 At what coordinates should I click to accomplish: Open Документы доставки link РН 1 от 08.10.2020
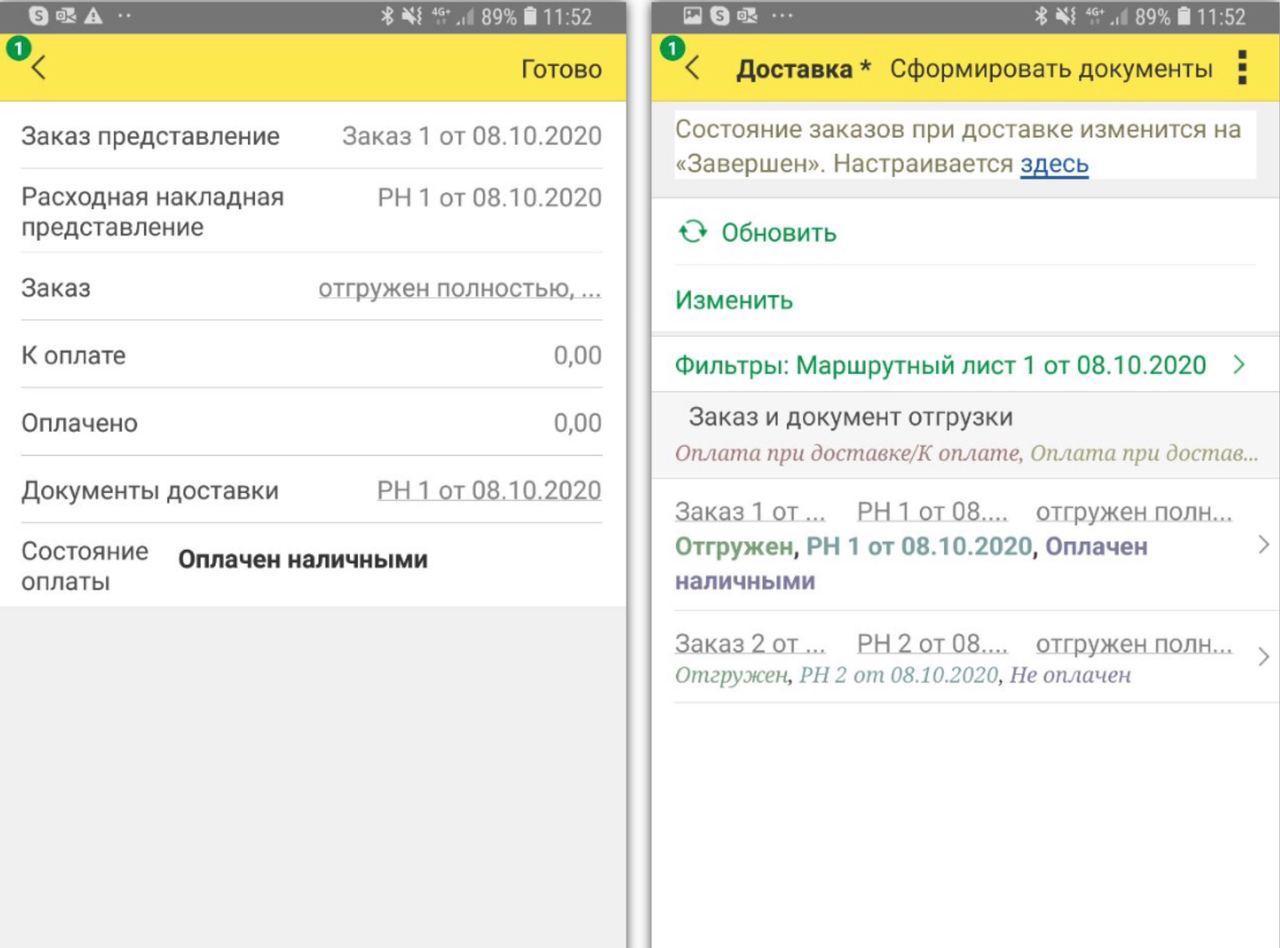489,491
